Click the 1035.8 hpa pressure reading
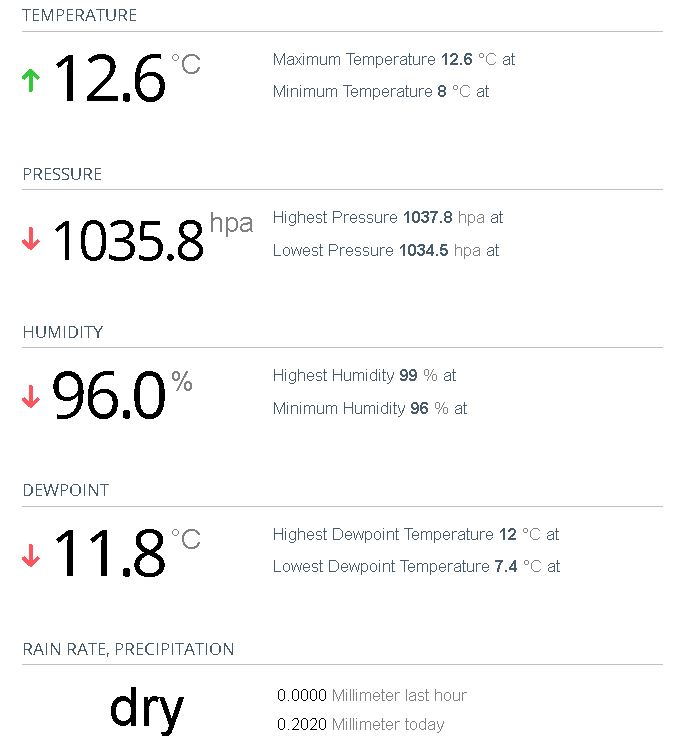This screenshot has width=682, height=743. (128, 239)
